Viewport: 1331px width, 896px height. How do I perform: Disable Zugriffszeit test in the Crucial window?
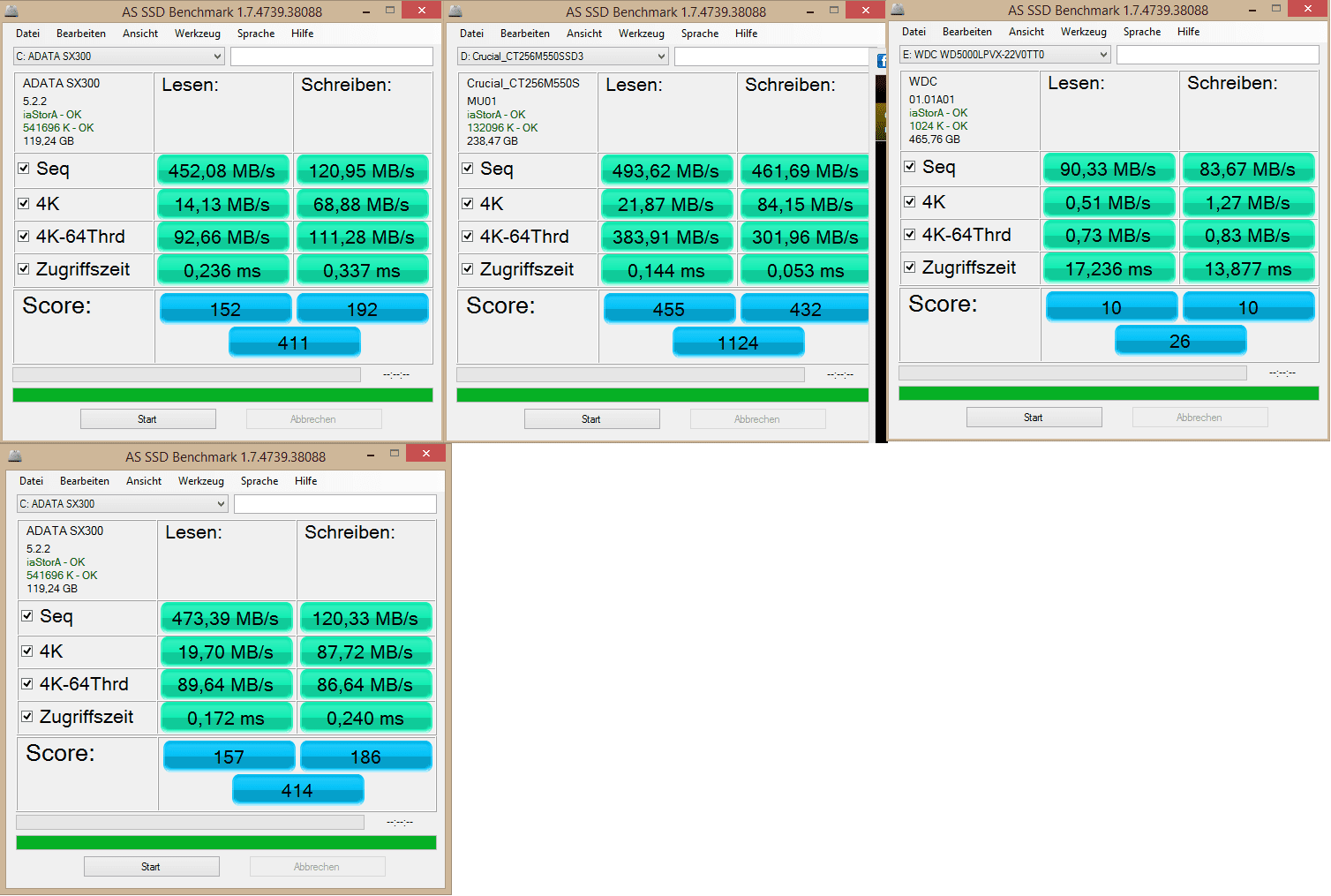(468, 268)
